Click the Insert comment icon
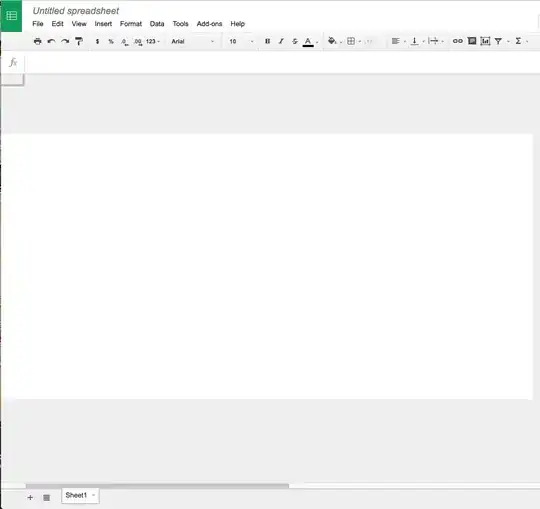540x509 pixels. pos(471,41)
